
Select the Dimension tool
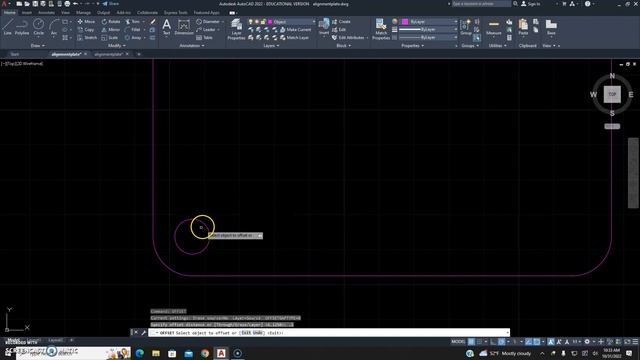184,27
